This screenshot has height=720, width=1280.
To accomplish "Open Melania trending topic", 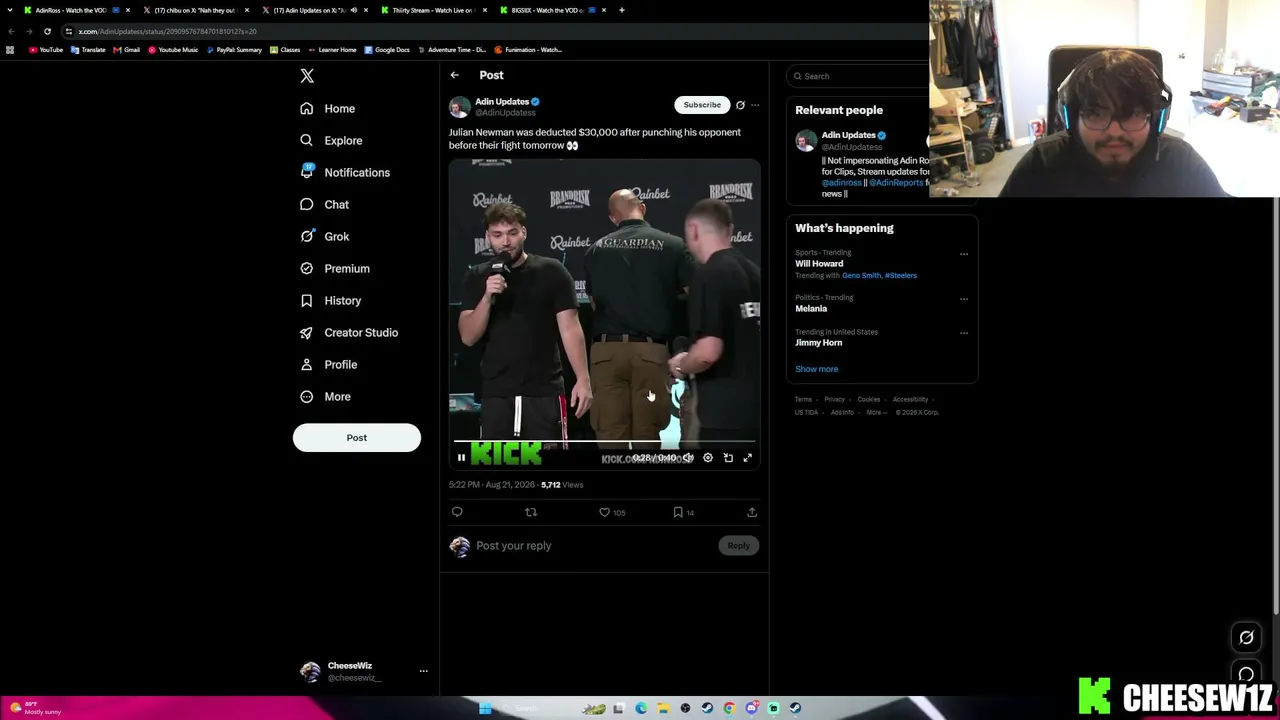I will [811, 309].
